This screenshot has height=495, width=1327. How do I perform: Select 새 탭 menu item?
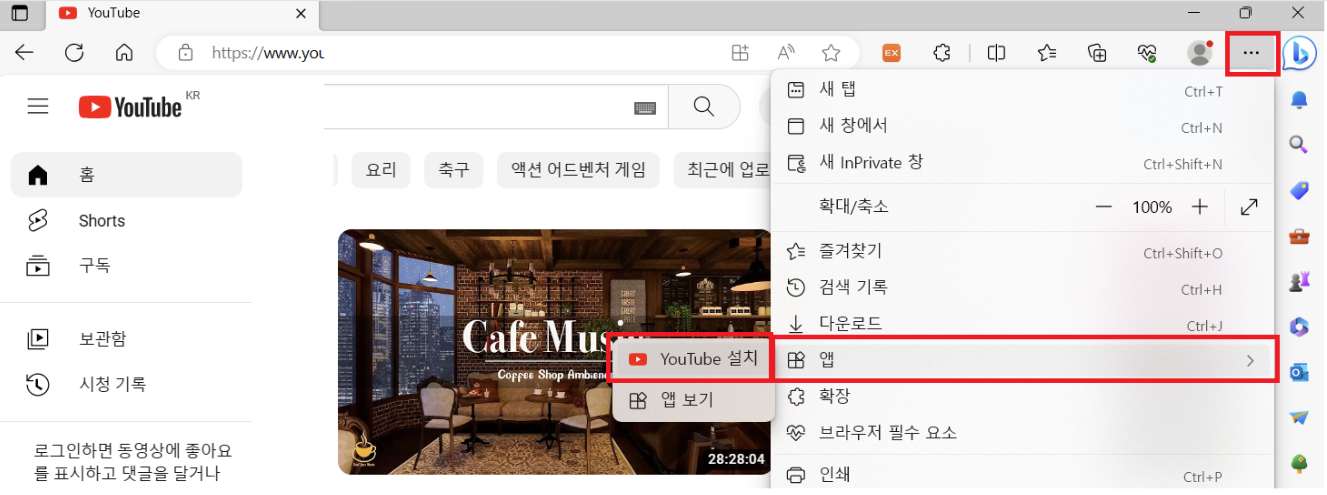tap(1023, 90)
